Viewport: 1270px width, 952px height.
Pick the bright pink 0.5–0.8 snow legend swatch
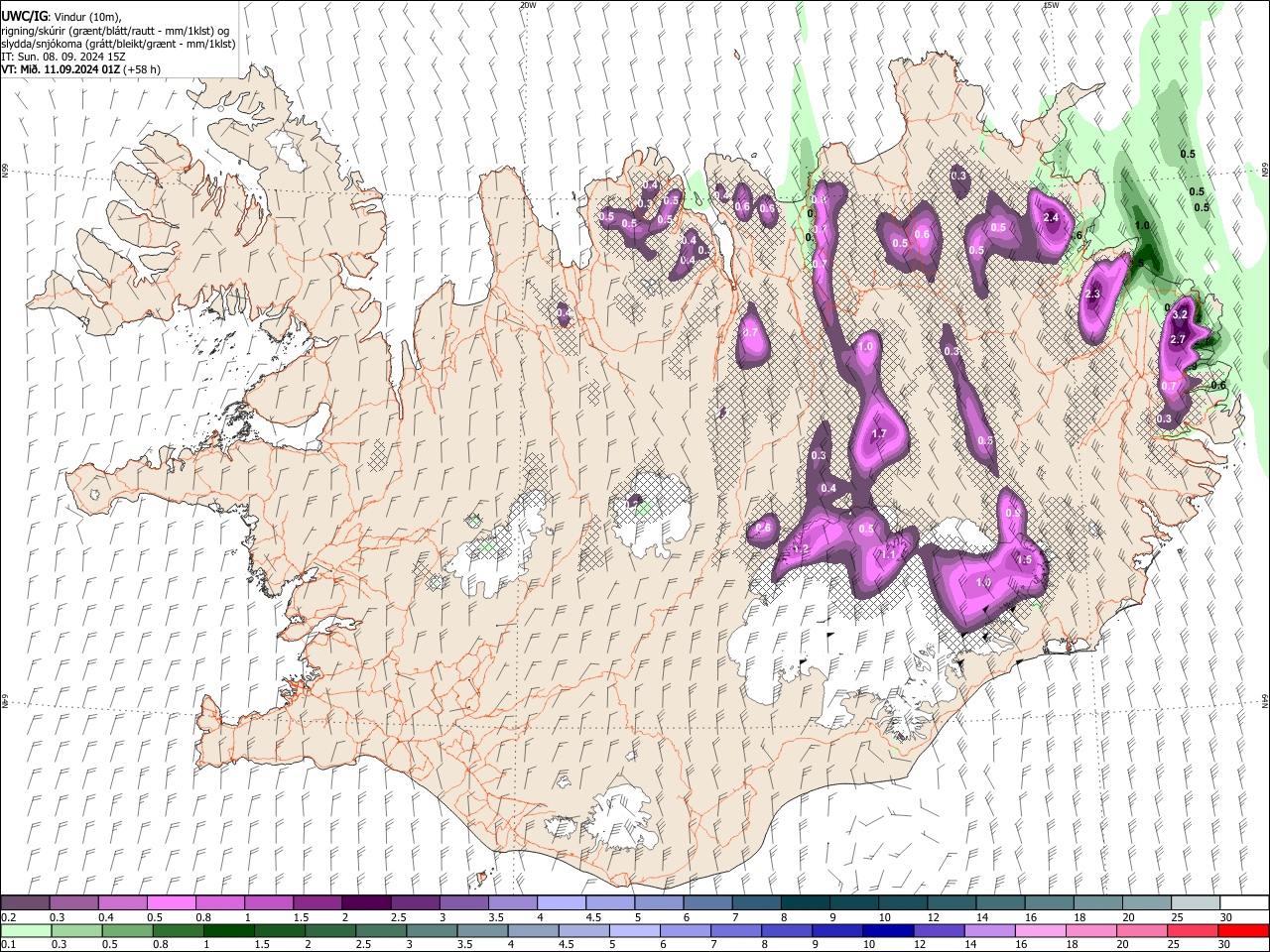pos(172,903)
